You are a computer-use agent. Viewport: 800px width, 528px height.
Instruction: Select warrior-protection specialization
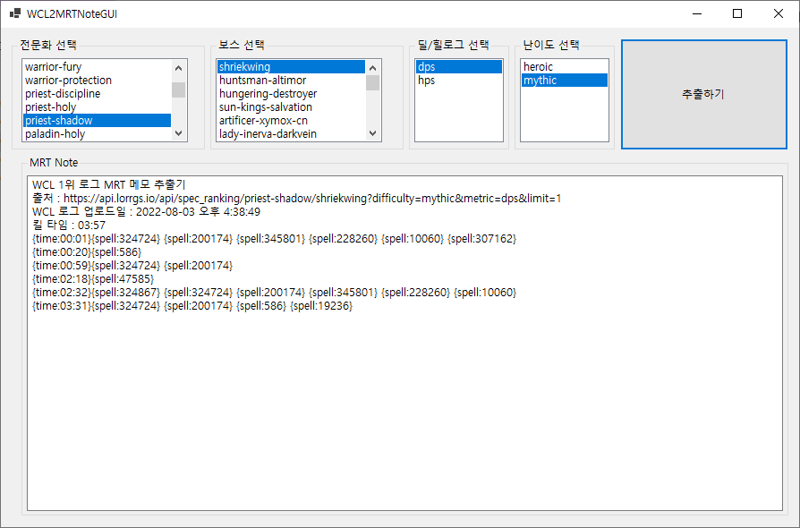tap(97, 80)
